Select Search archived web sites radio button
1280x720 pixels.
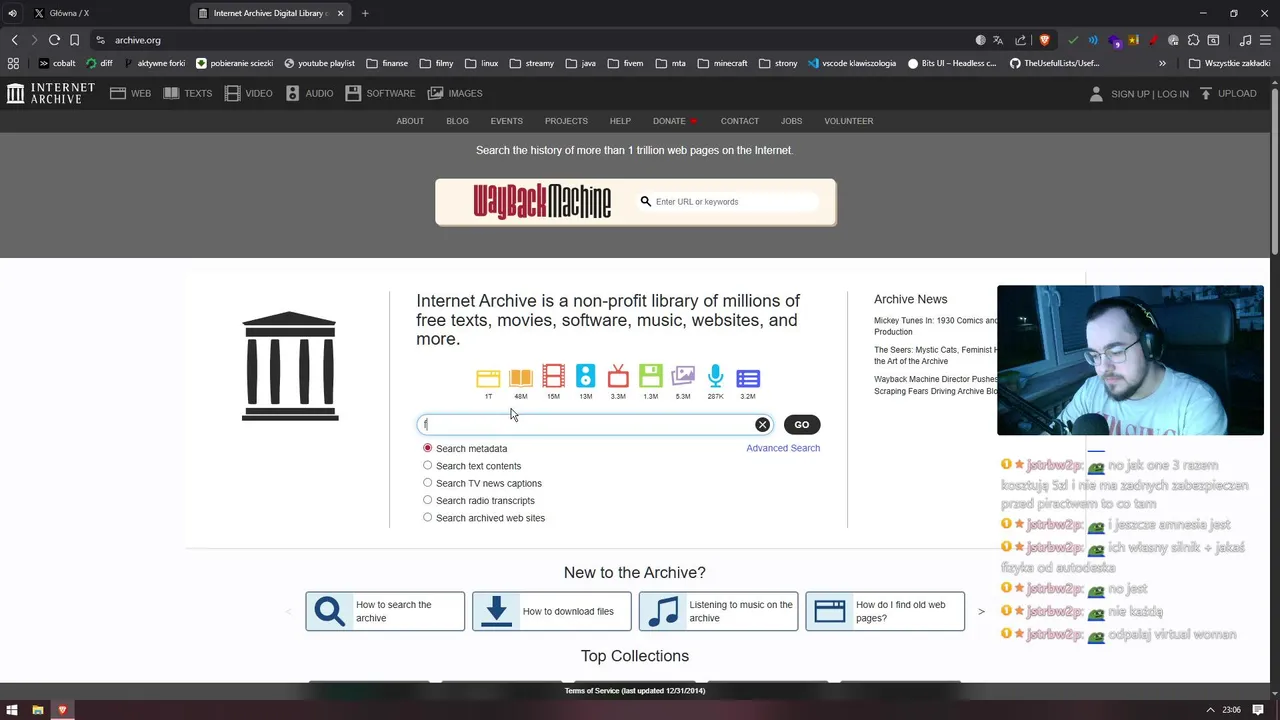427,517
